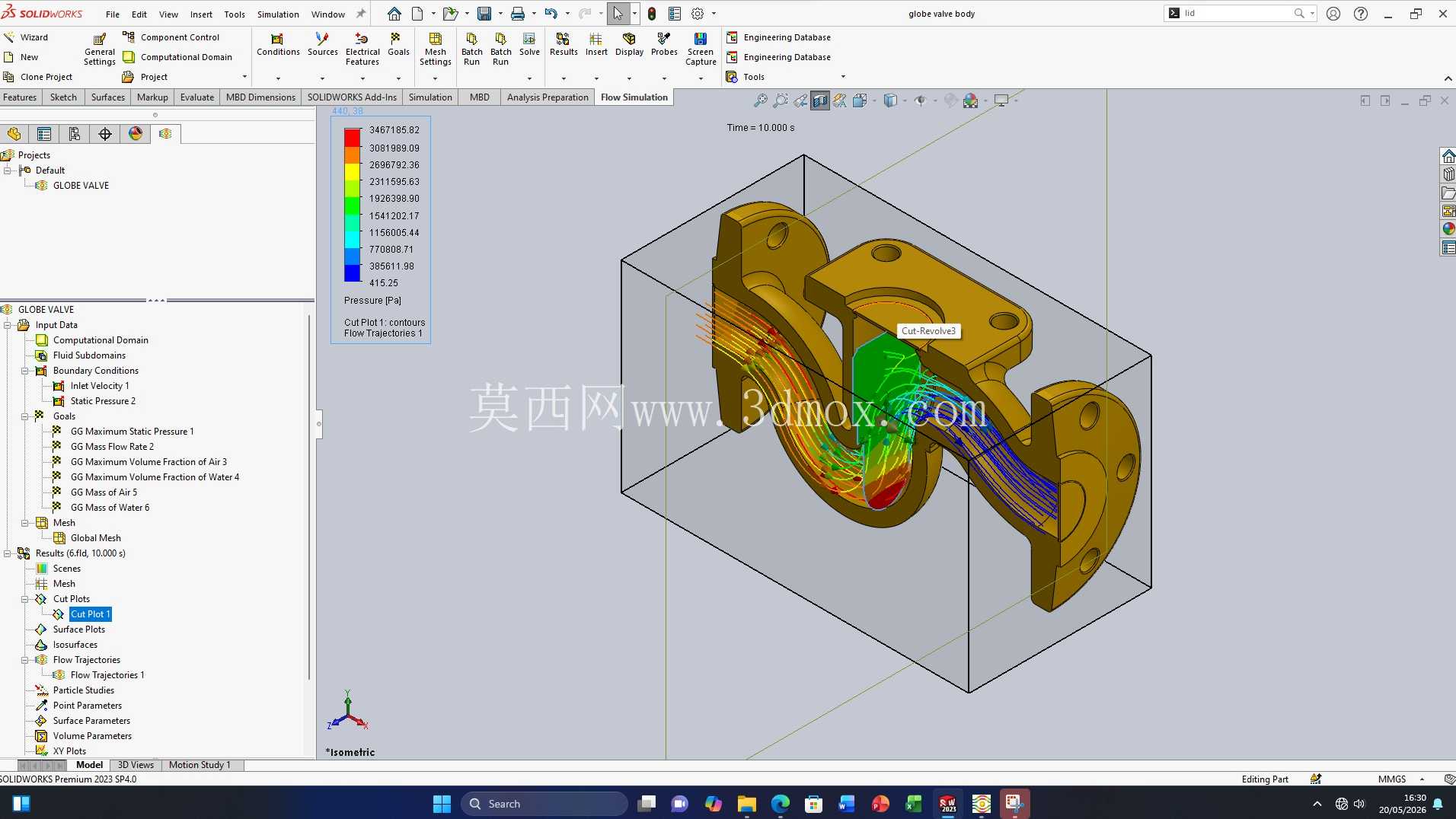
Task: Select GG Mass Flow Rate 2 goal
Action: (112, 447)
